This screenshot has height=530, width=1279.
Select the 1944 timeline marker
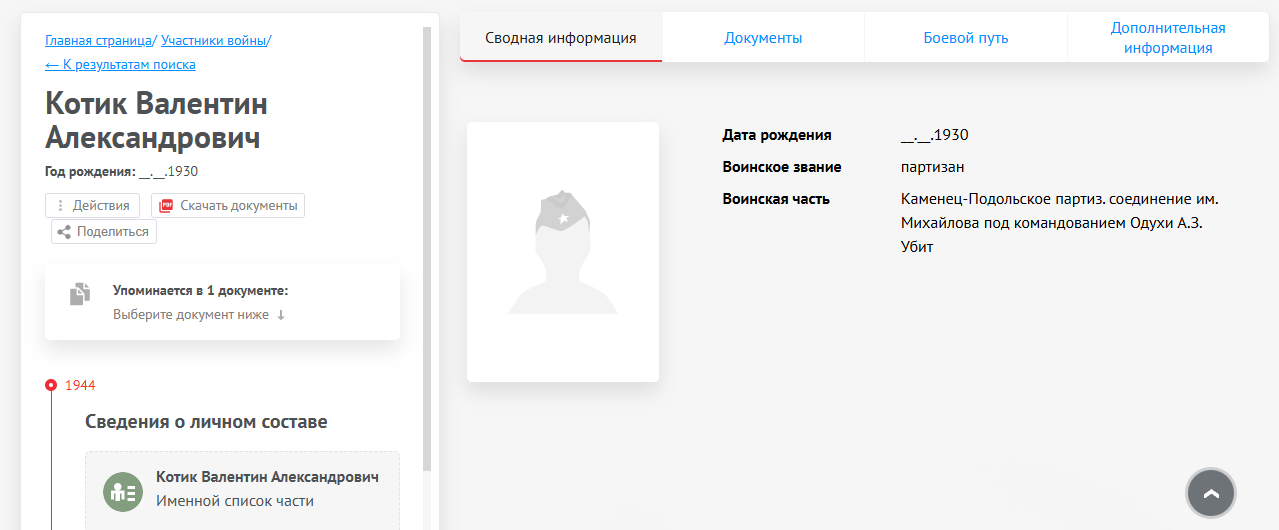click(x=51, y=385)
